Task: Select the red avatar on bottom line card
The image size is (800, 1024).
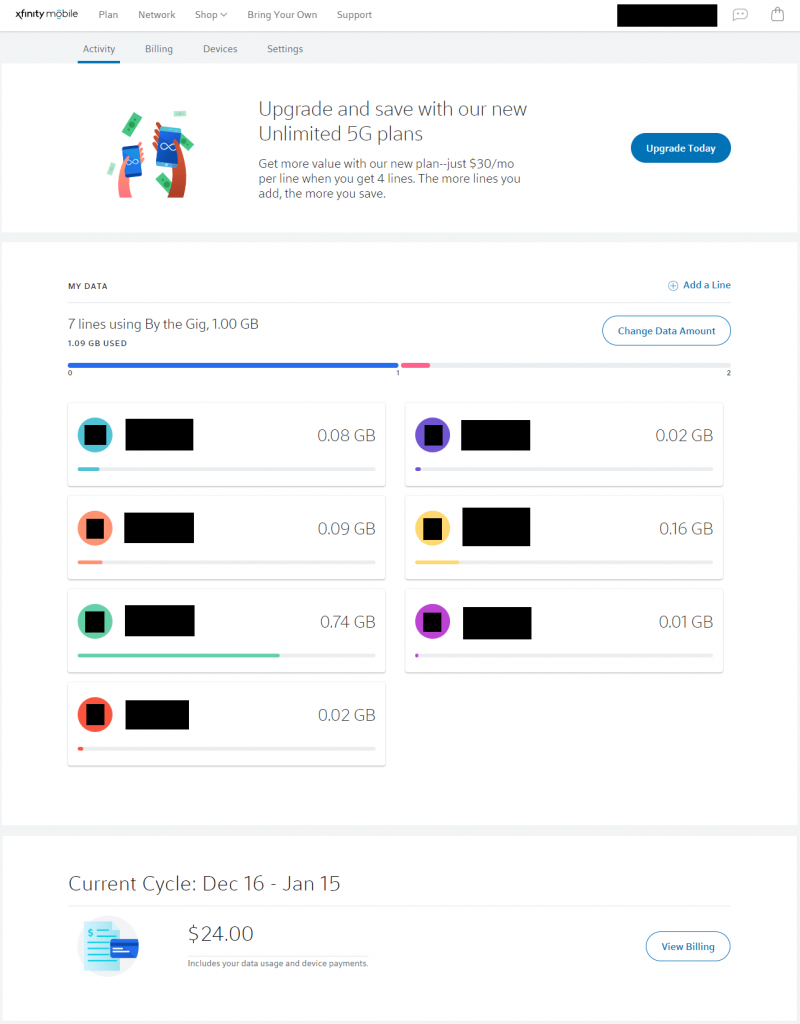Action: [x=95, y=714]
